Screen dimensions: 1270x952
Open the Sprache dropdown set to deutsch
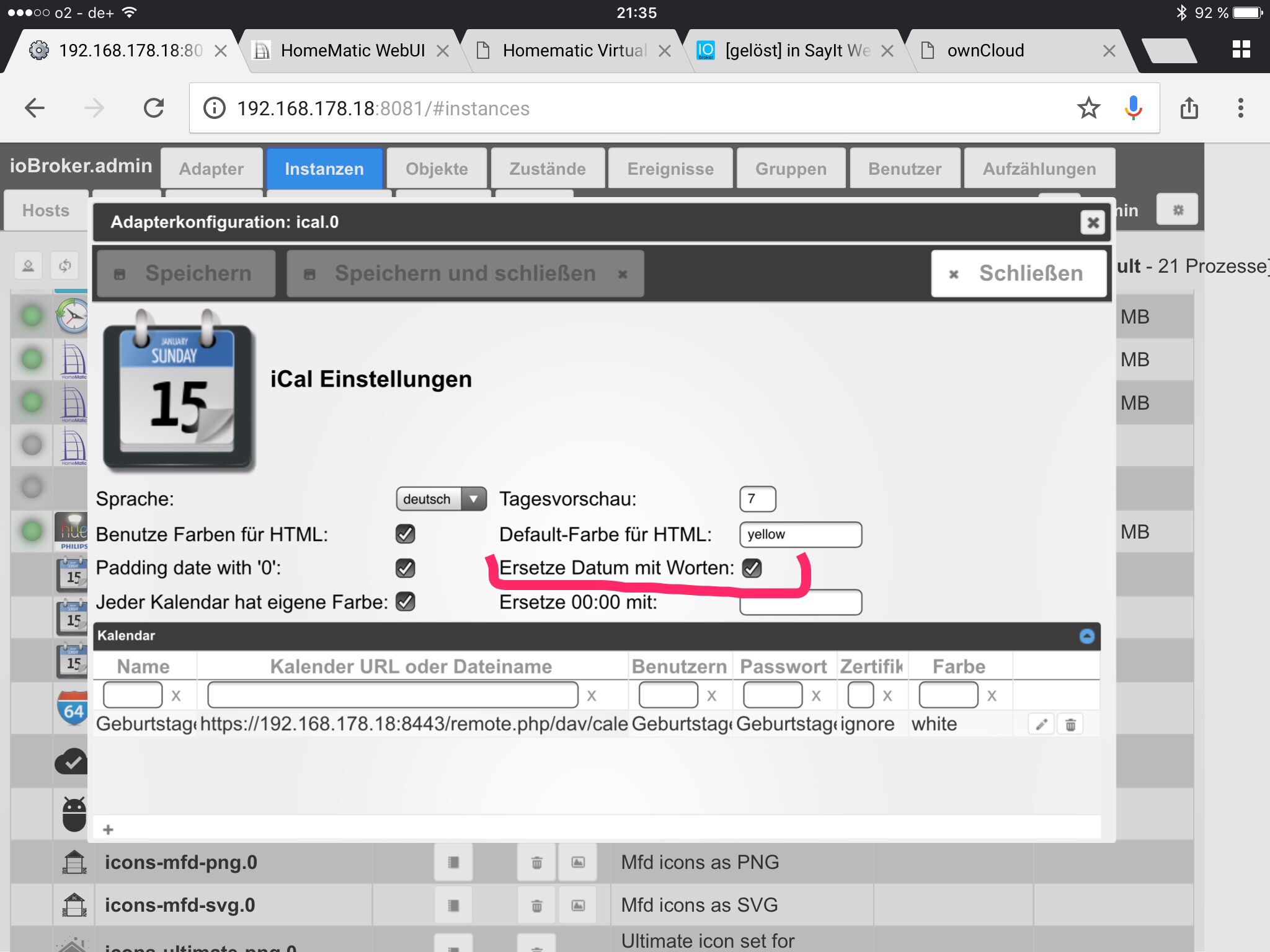pos(441,499)
